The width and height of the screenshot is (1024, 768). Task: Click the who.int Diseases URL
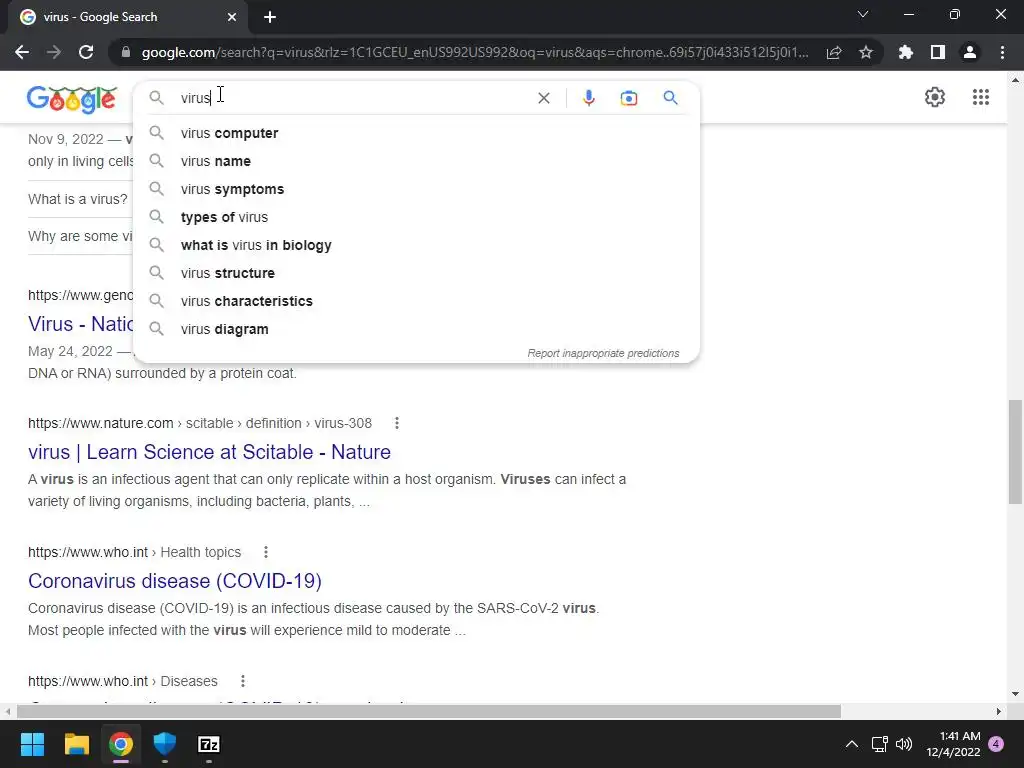122,681
